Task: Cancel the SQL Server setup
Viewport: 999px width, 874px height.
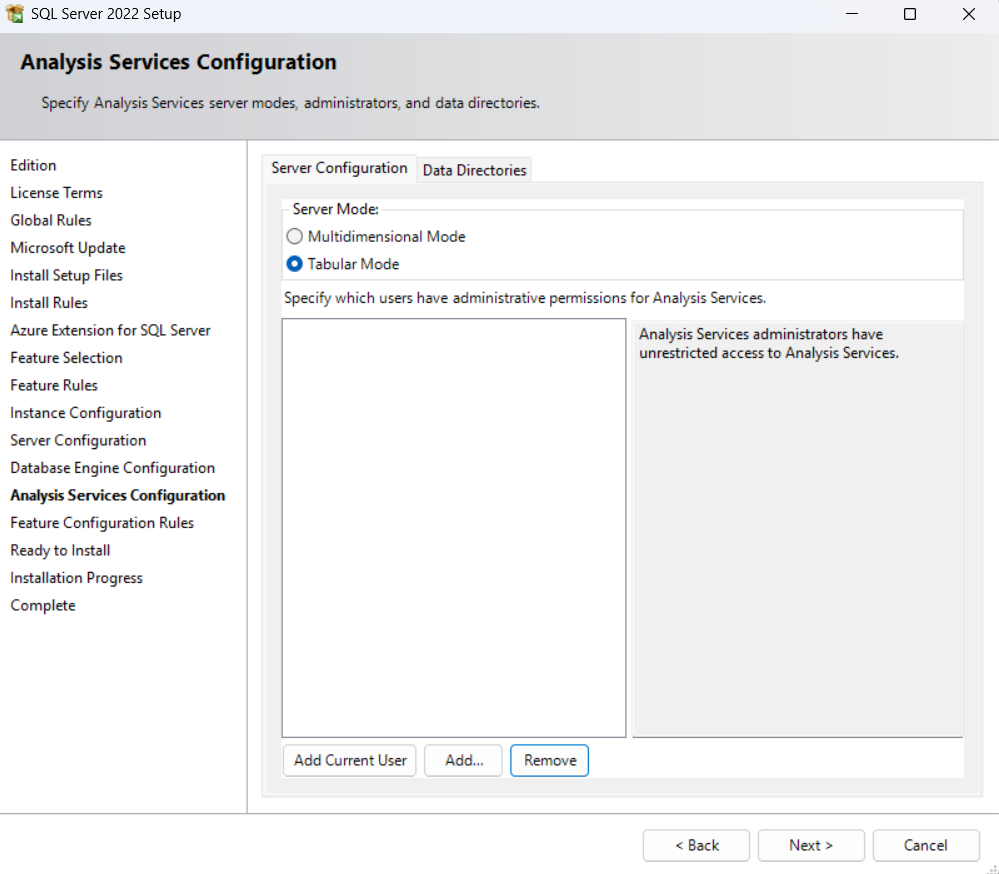Action: coord(925,845)
